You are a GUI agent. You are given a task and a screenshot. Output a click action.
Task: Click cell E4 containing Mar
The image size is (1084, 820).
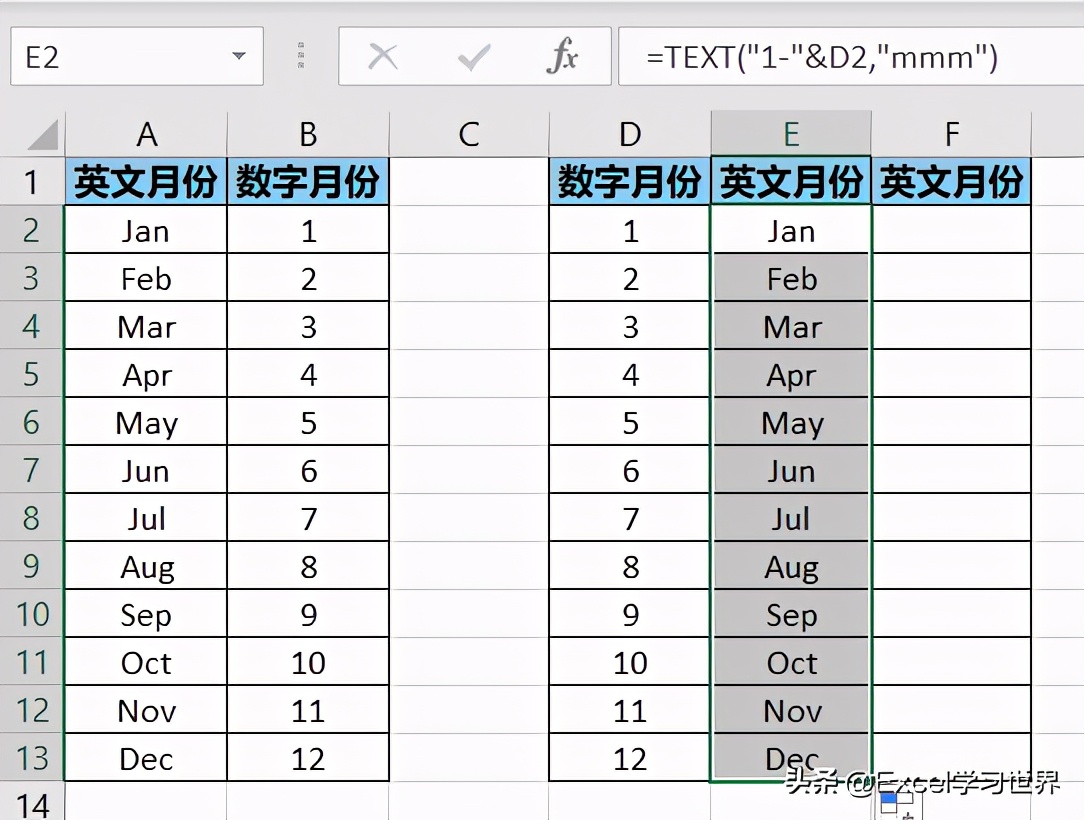(x=791, y=326)
